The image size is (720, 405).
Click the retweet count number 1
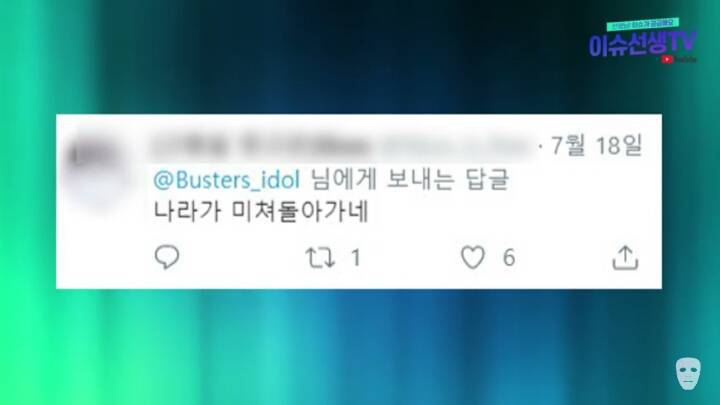tap(356, 258)
